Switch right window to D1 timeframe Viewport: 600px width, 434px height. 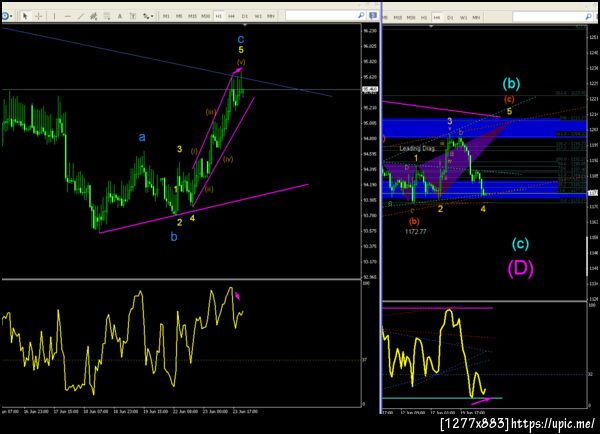tap(450, 18)
